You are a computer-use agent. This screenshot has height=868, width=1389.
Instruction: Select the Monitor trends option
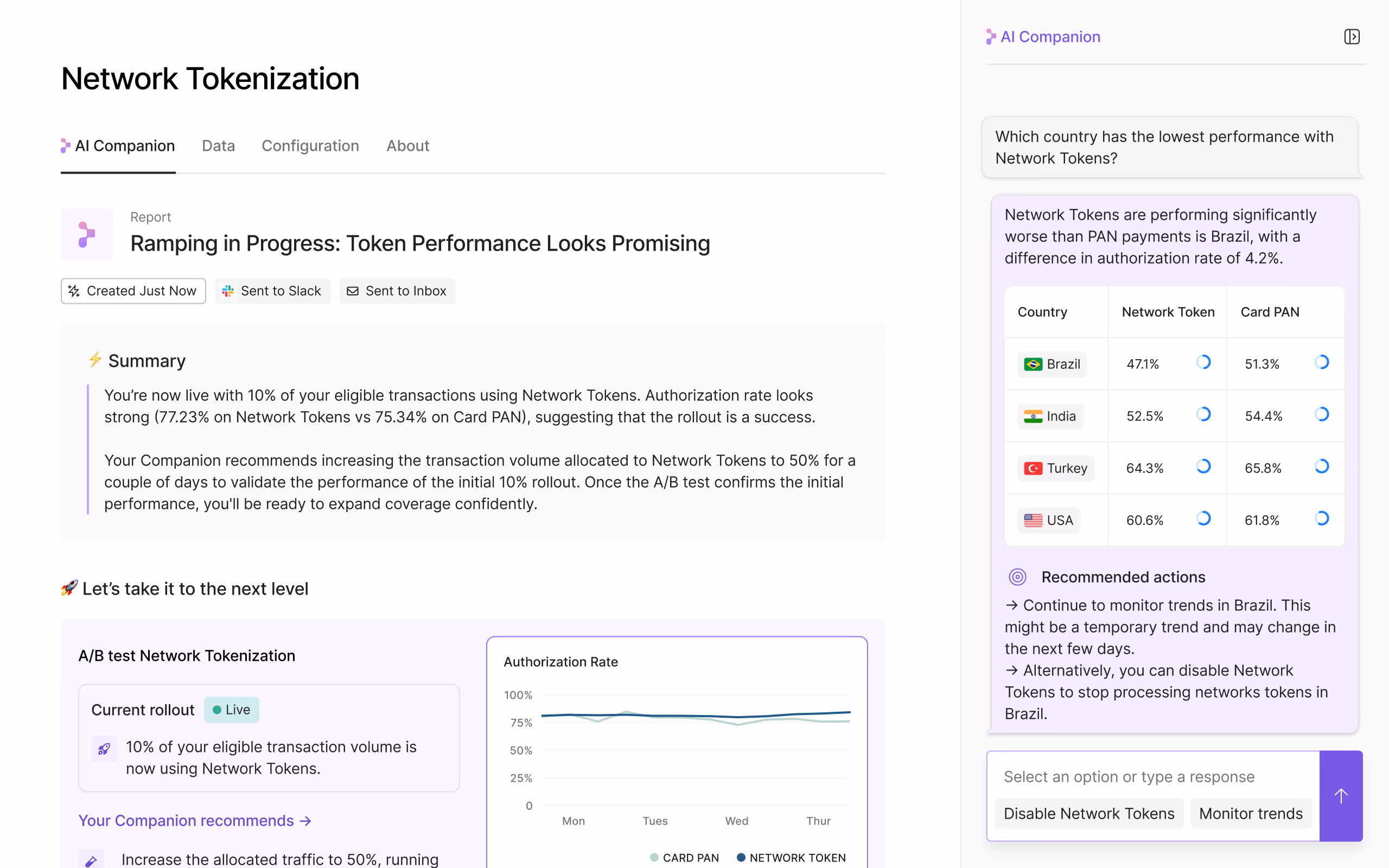click(1250, 813)
